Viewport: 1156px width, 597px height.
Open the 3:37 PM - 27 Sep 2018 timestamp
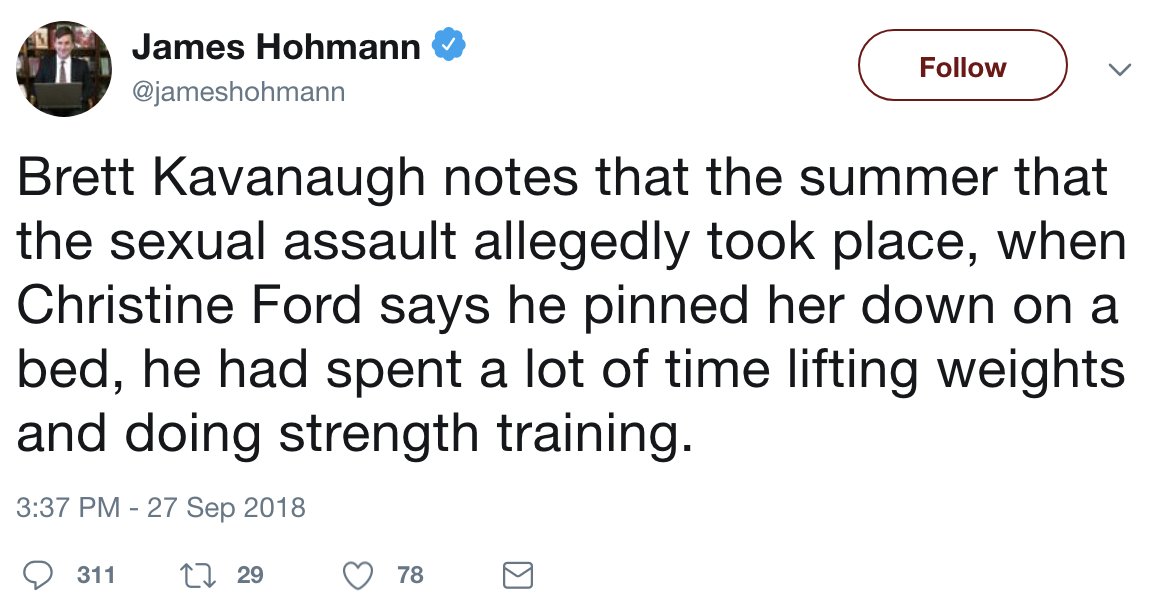161,508
